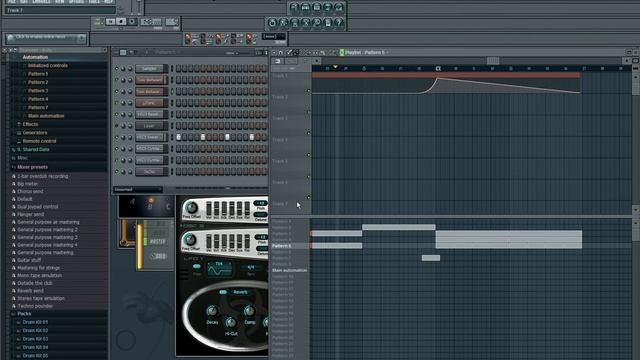Image resolution: width=640 pixels, height=360 pixels.
Task: Open the snap selector in recording panel
Action: pos(274,37)
